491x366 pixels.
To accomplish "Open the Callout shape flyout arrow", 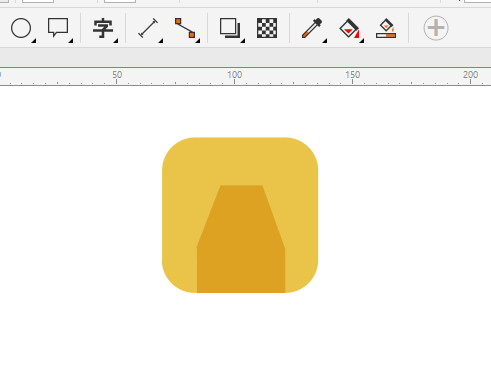I will click(x=71, y=41).
